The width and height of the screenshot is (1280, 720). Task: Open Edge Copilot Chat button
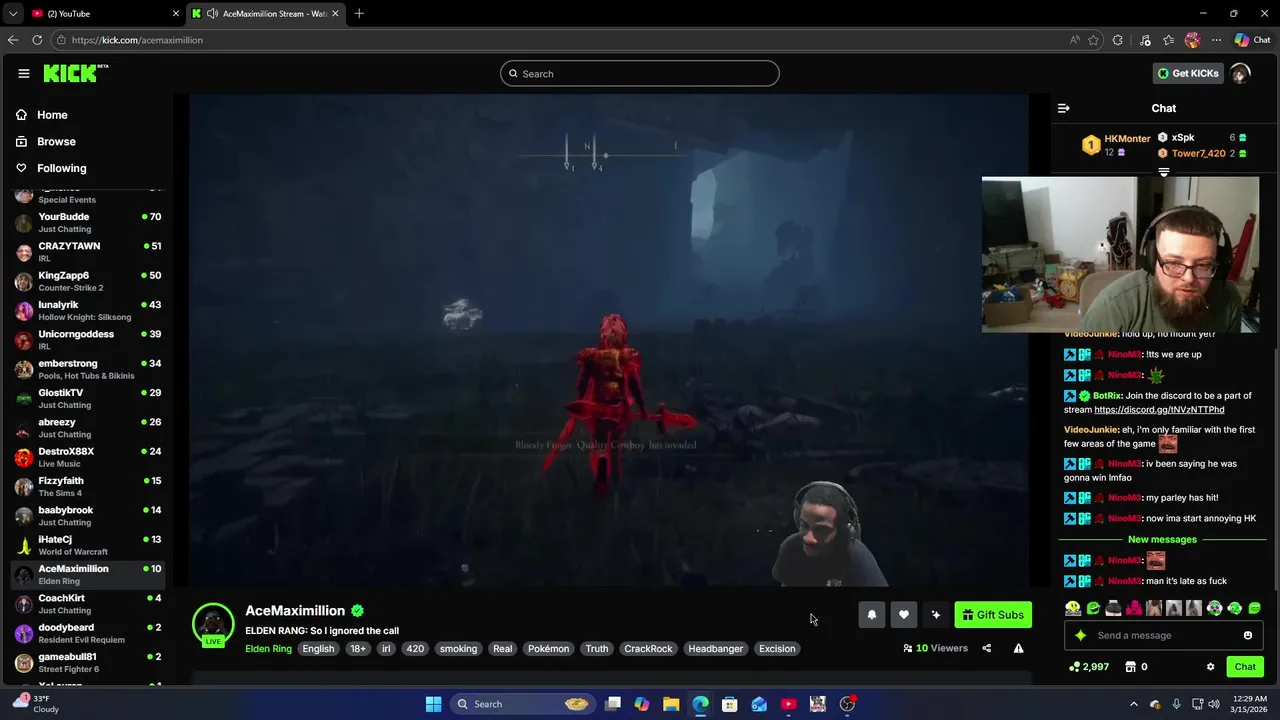click(x=1252, y=40)
